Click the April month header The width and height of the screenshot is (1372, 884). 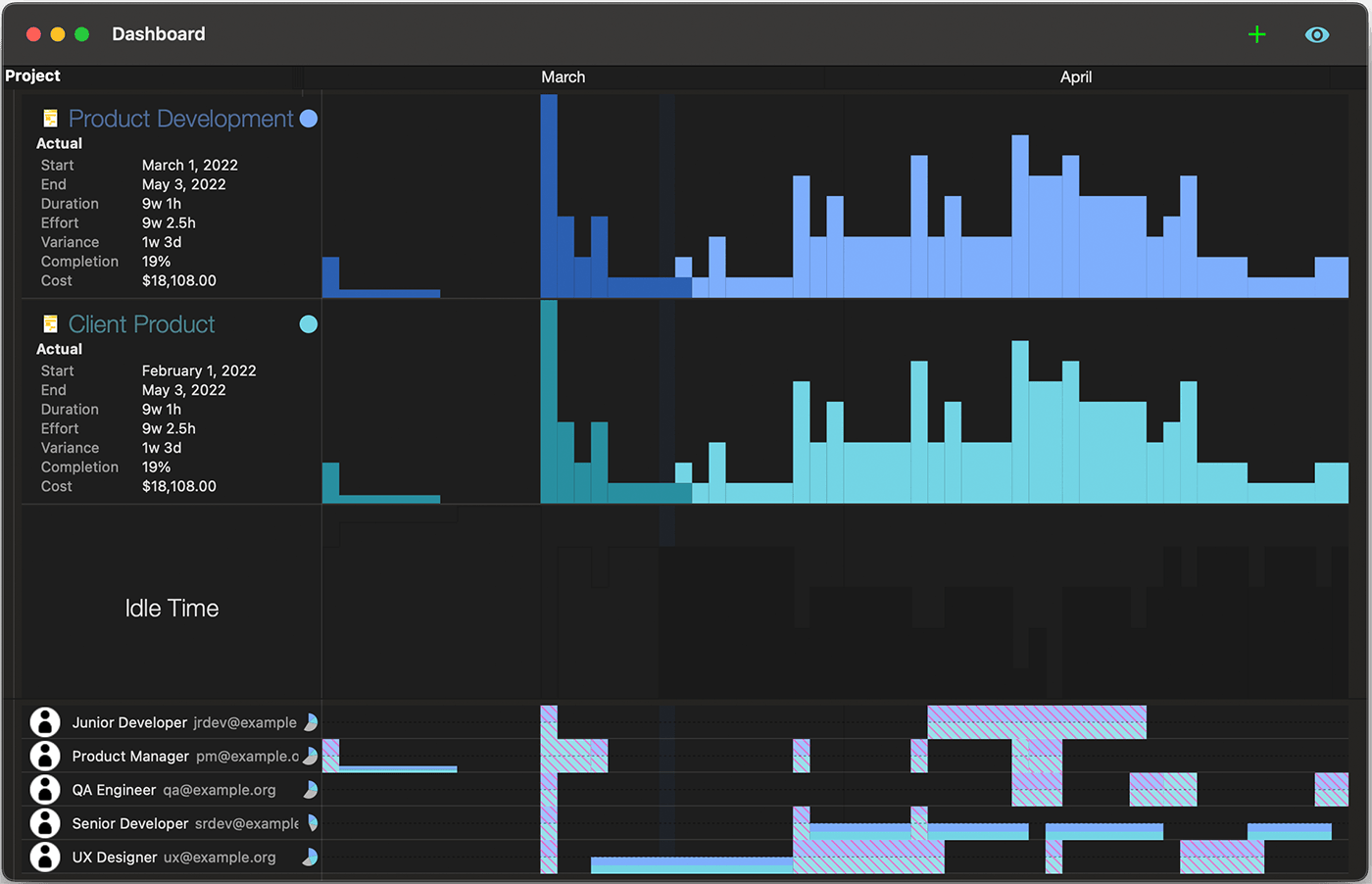(x=1076, y=77)
